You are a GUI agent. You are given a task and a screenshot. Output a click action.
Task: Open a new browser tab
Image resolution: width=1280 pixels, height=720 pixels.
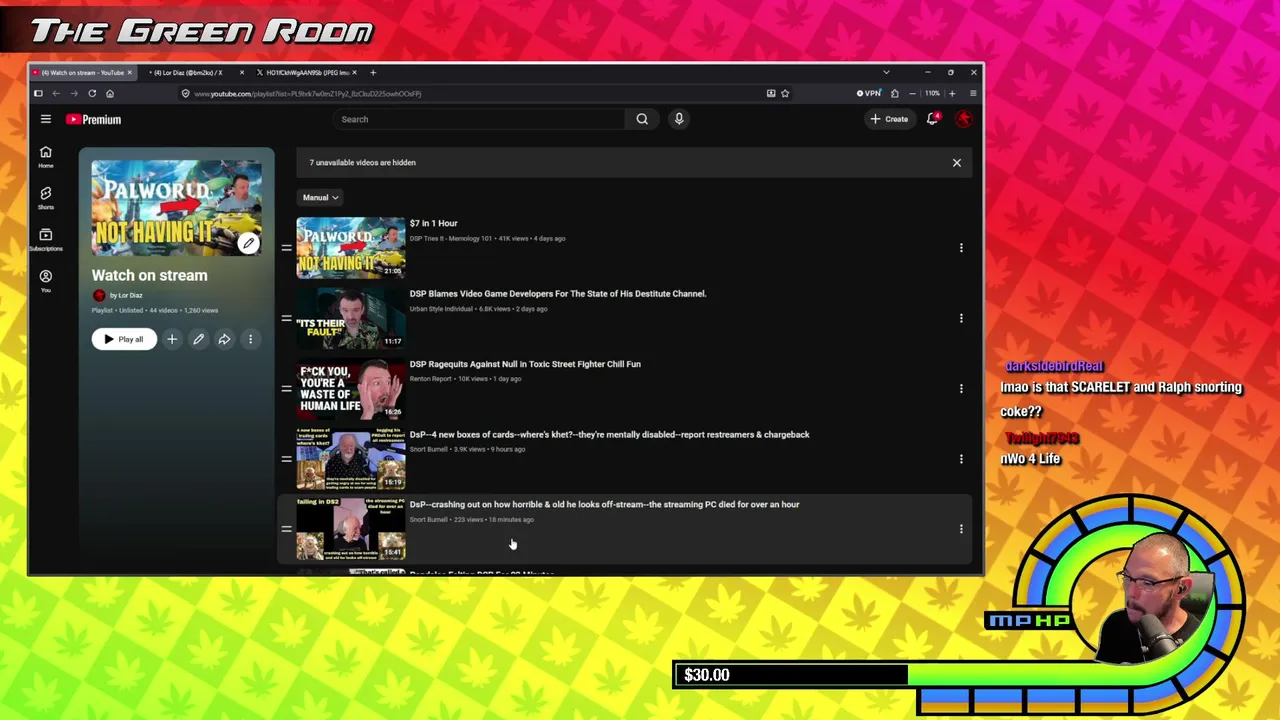pos(373,72)
